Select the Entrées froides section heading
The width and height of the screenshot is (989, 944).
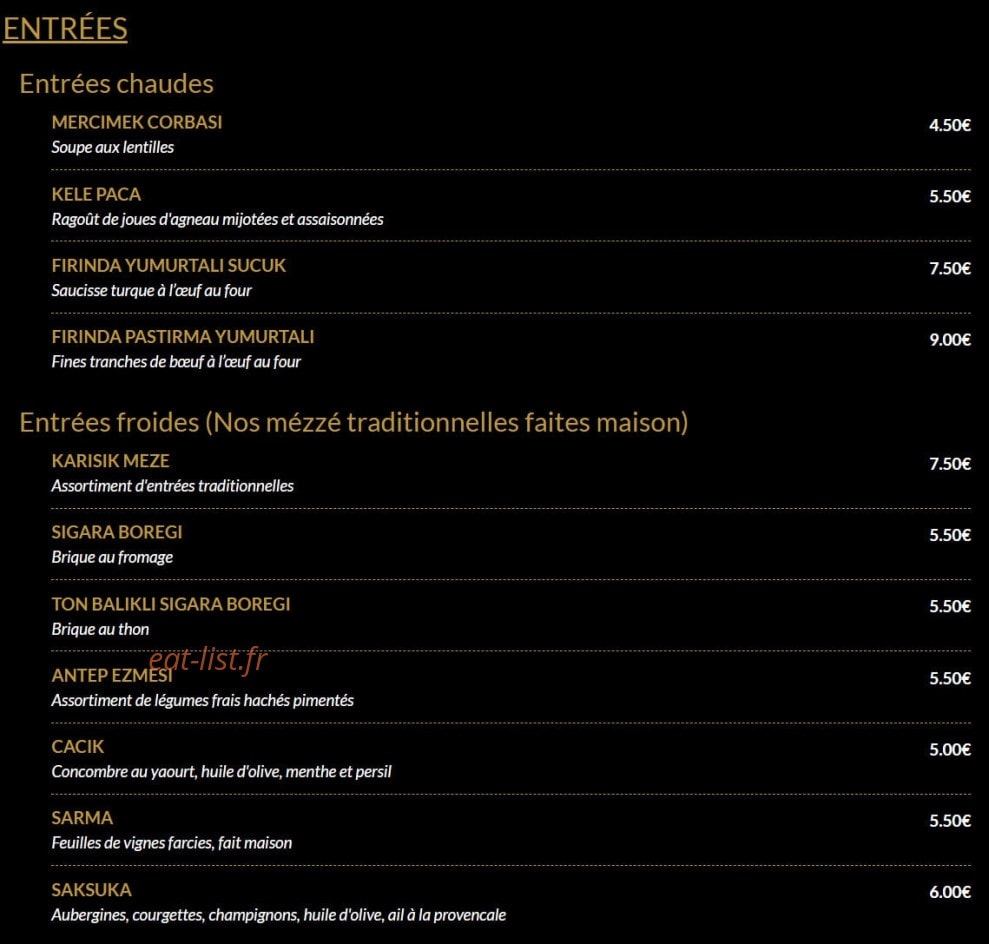(353, 422)
